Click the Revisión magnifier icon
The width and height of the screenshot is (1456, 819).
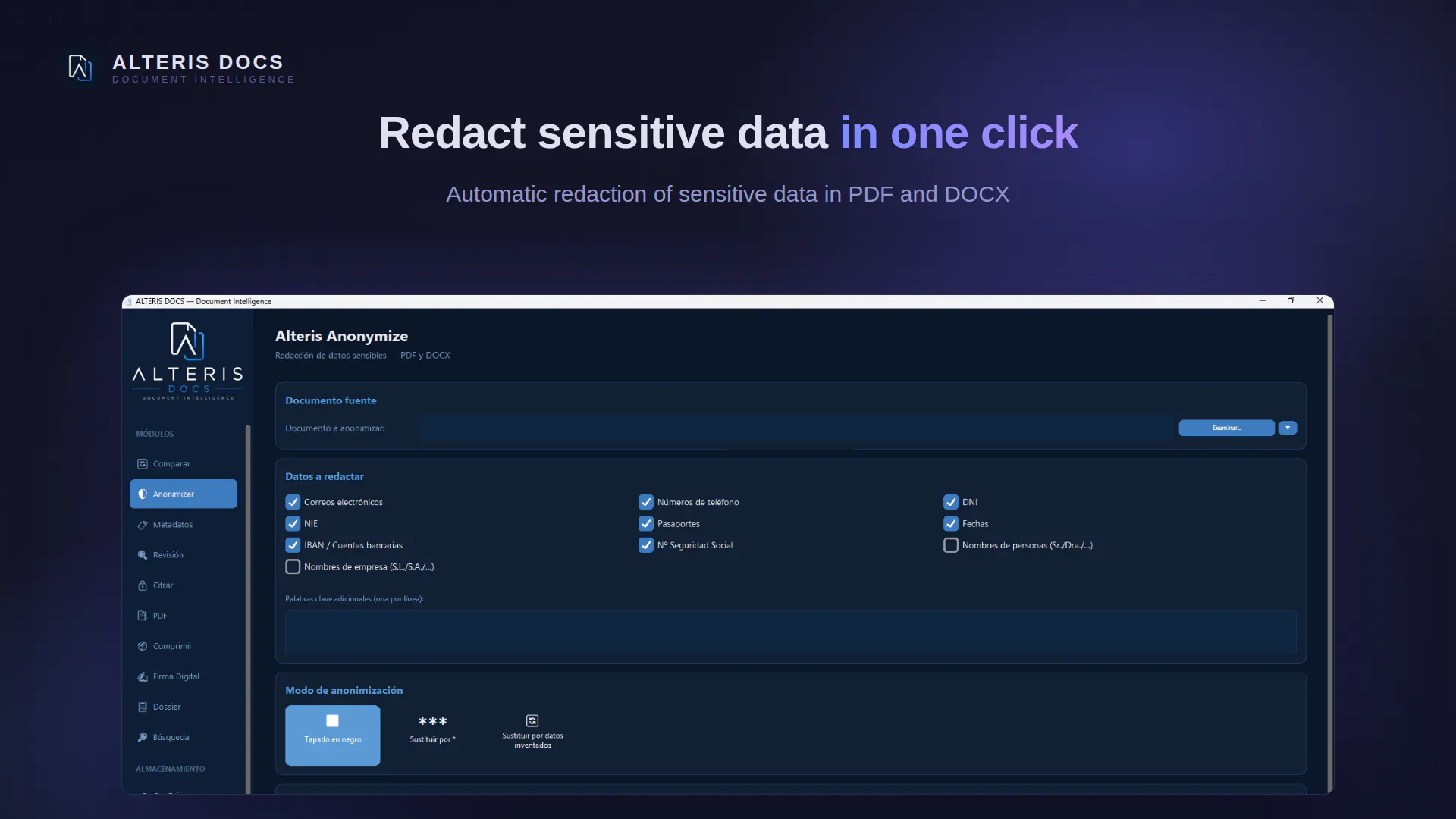[x=142, y=555]
